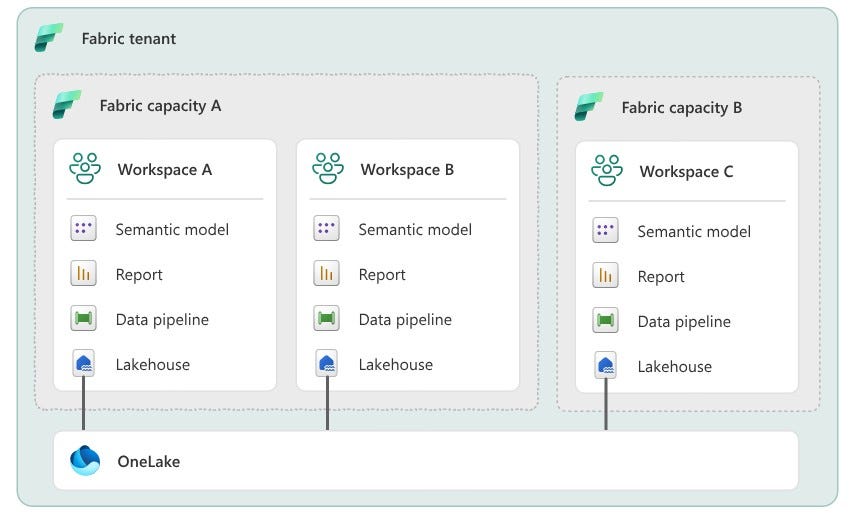Click 'Report' text in Workspace C
Screen dimensions: 861x515
point(661,277)
